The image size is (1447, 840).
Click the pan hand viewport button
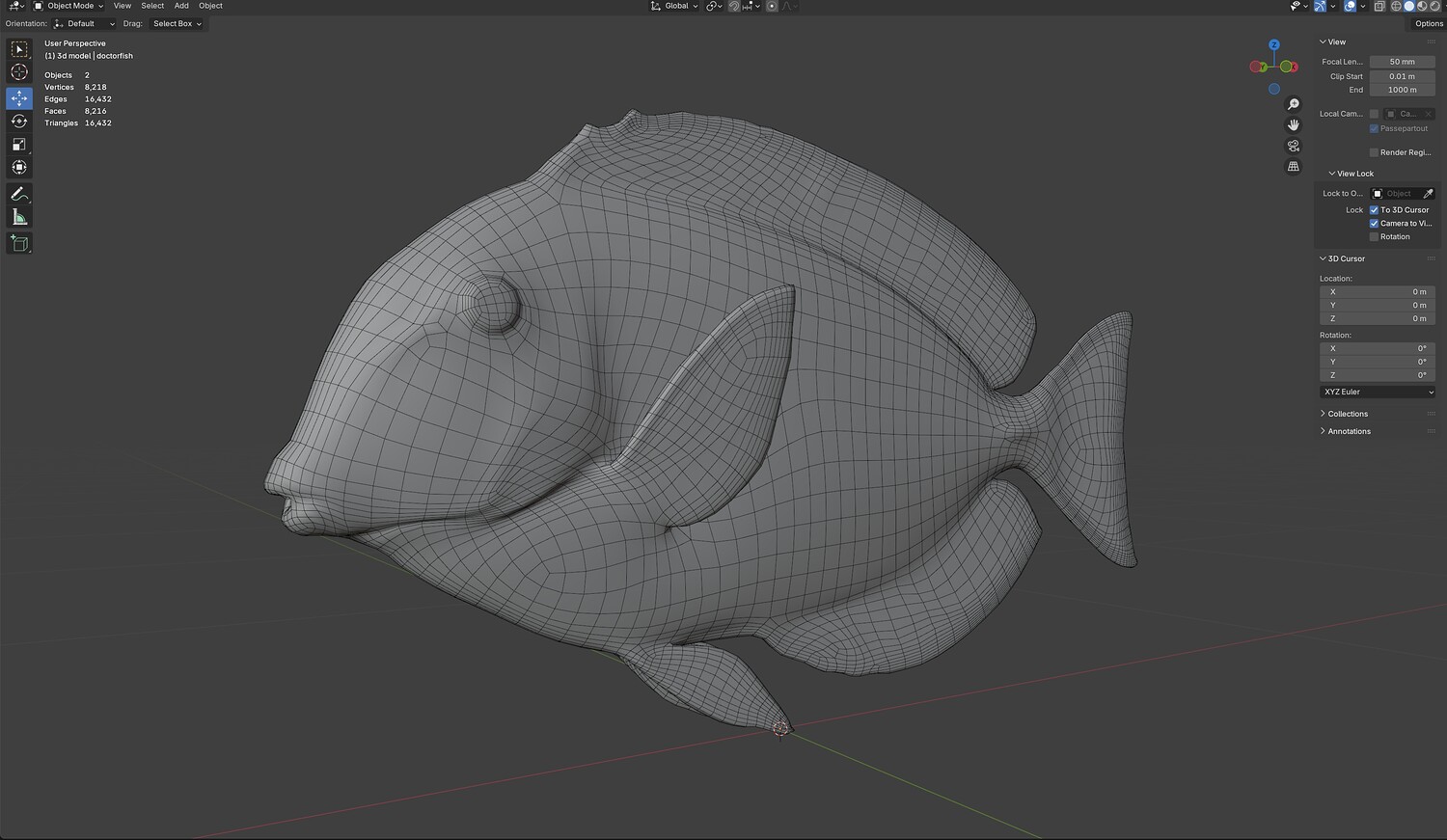(1294, 125)
